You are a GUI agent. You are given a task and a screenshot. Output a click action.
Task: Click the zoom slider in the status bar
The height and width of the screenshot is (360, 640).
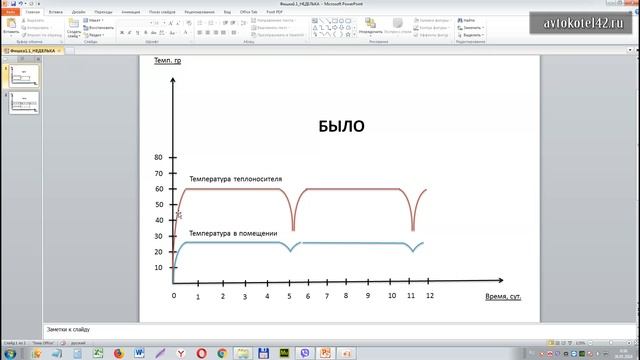tap(610, 343)
